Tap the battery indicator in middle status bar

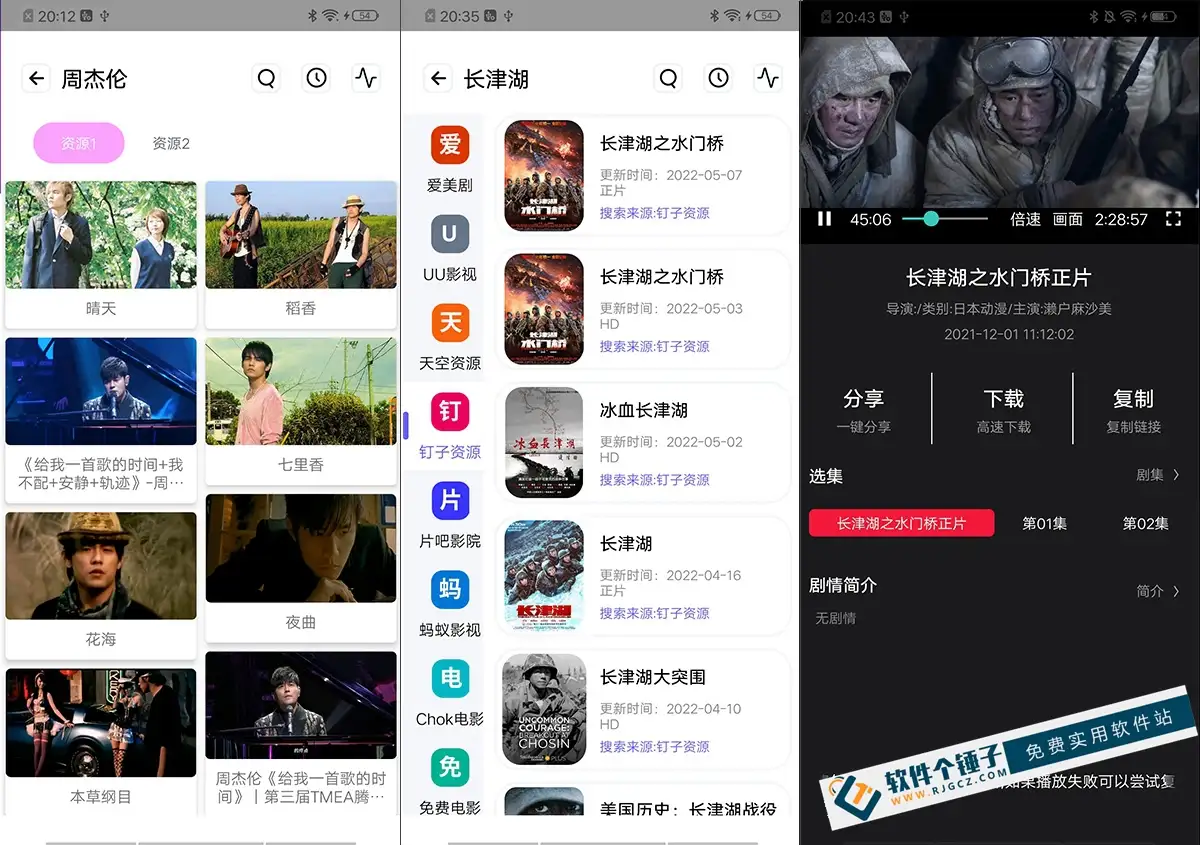click(765, 16)
